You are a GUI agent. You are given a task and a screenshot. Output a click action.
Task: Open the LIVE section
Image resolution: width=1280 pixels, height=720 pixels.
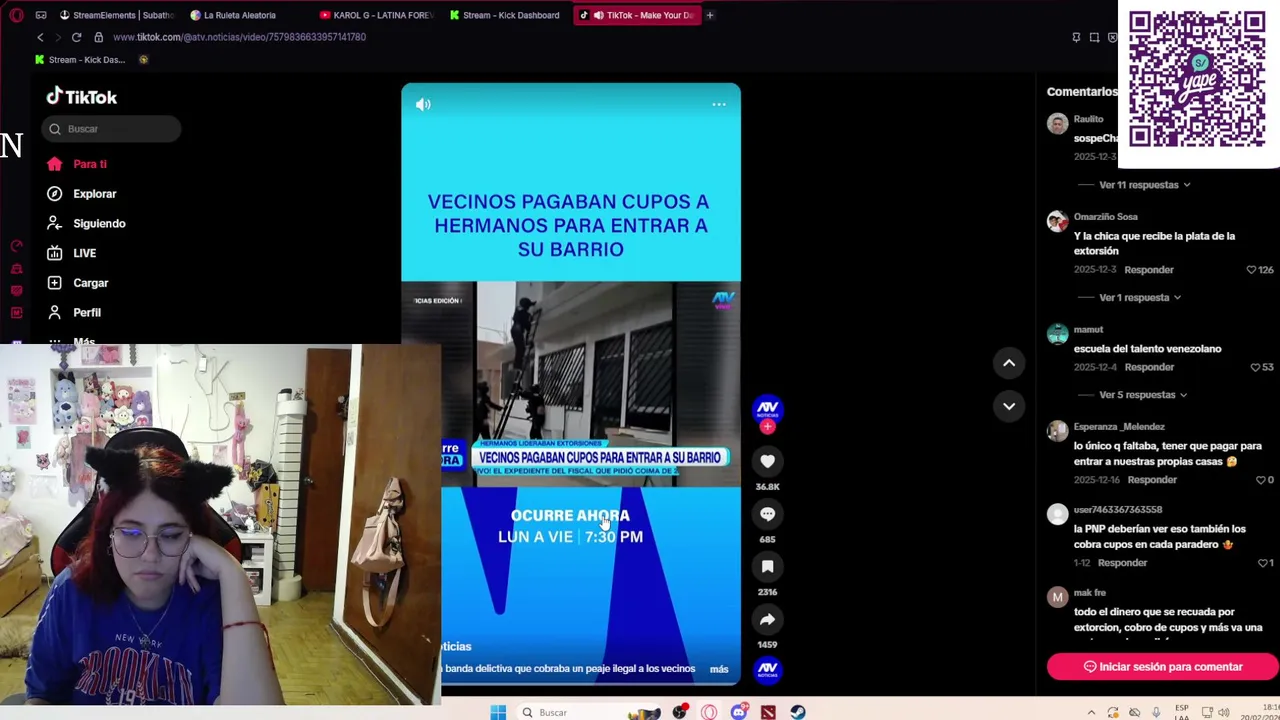tap(71, 253)
